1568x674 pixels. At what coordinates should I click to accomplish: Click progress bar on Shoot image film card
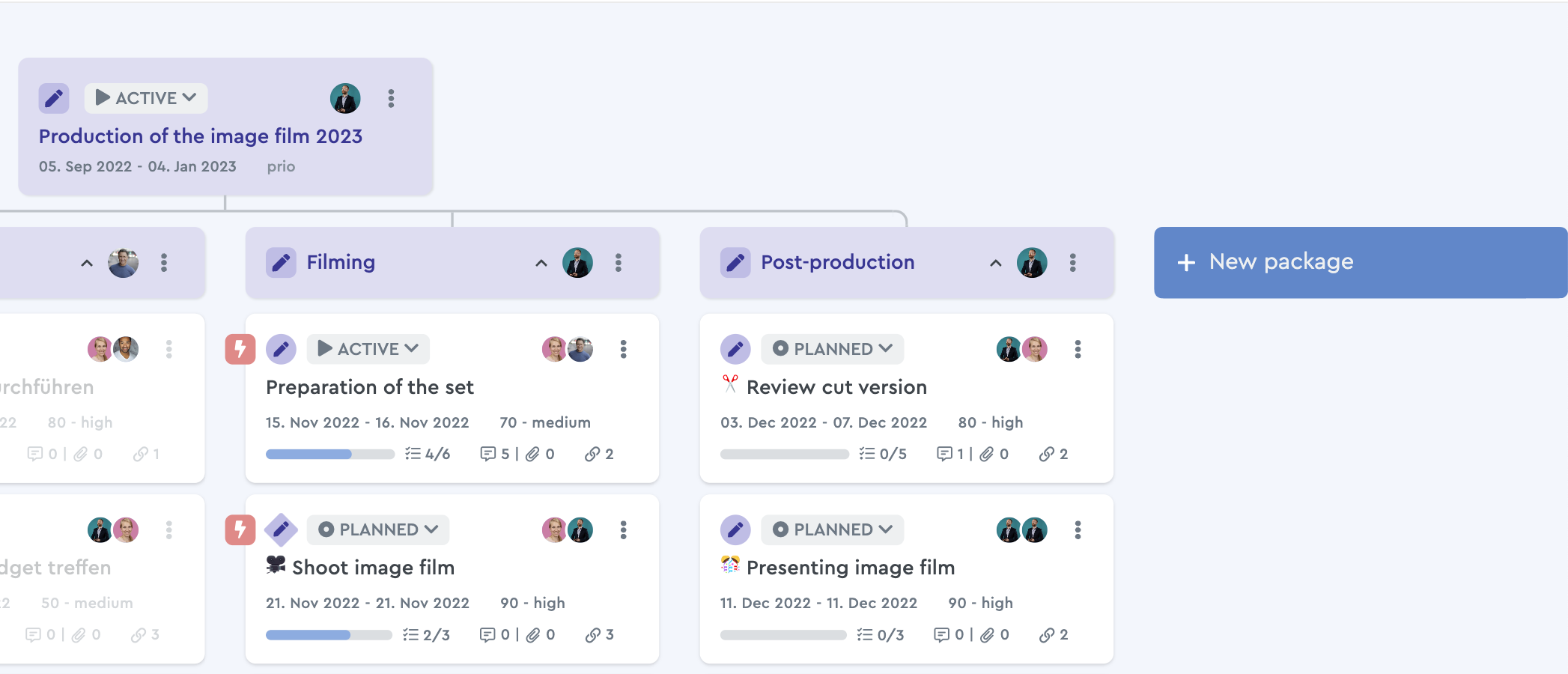tap(329, 635)
